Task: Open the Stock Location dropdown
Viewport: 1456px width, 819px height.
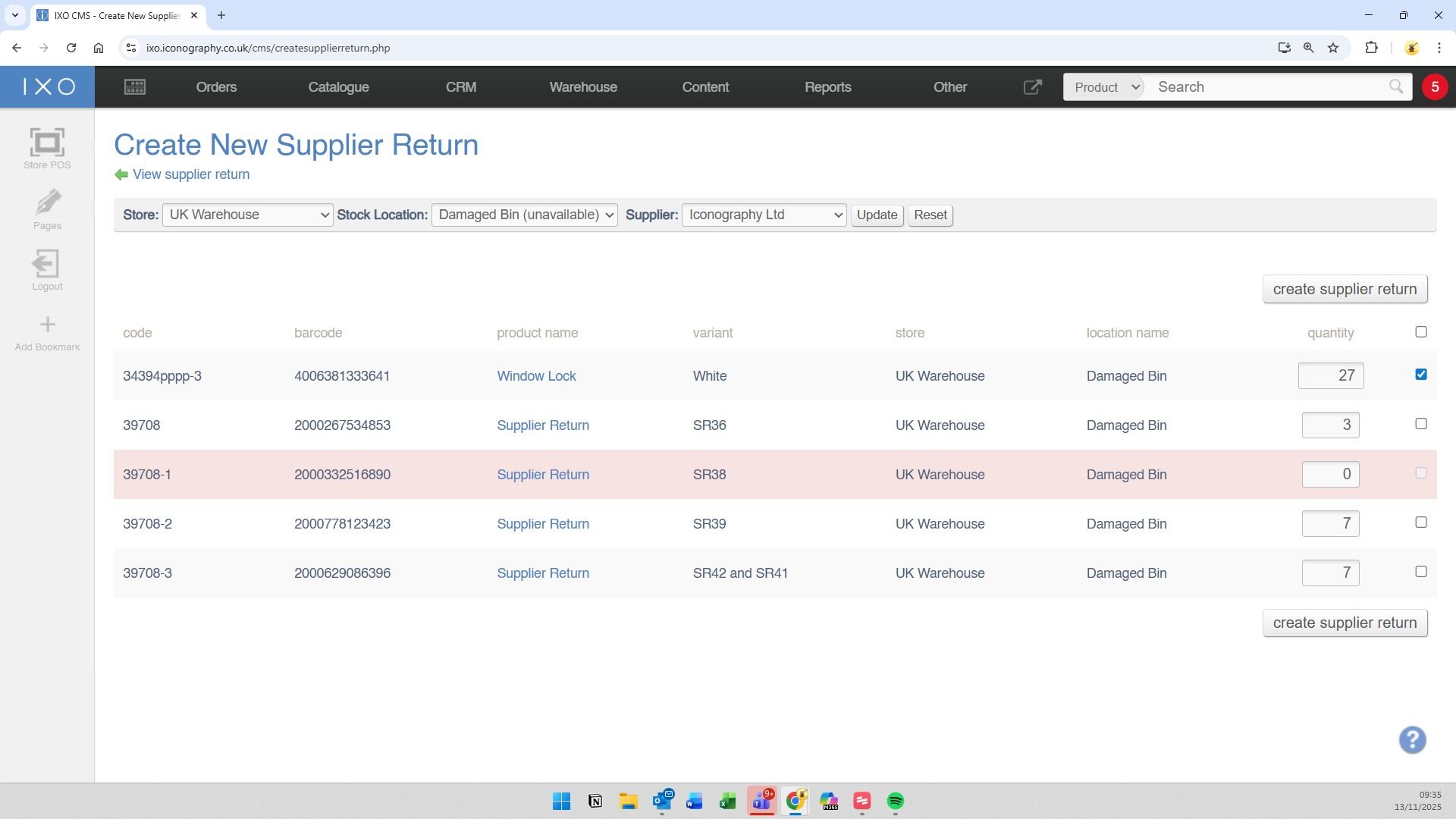Action: (524, 215)
